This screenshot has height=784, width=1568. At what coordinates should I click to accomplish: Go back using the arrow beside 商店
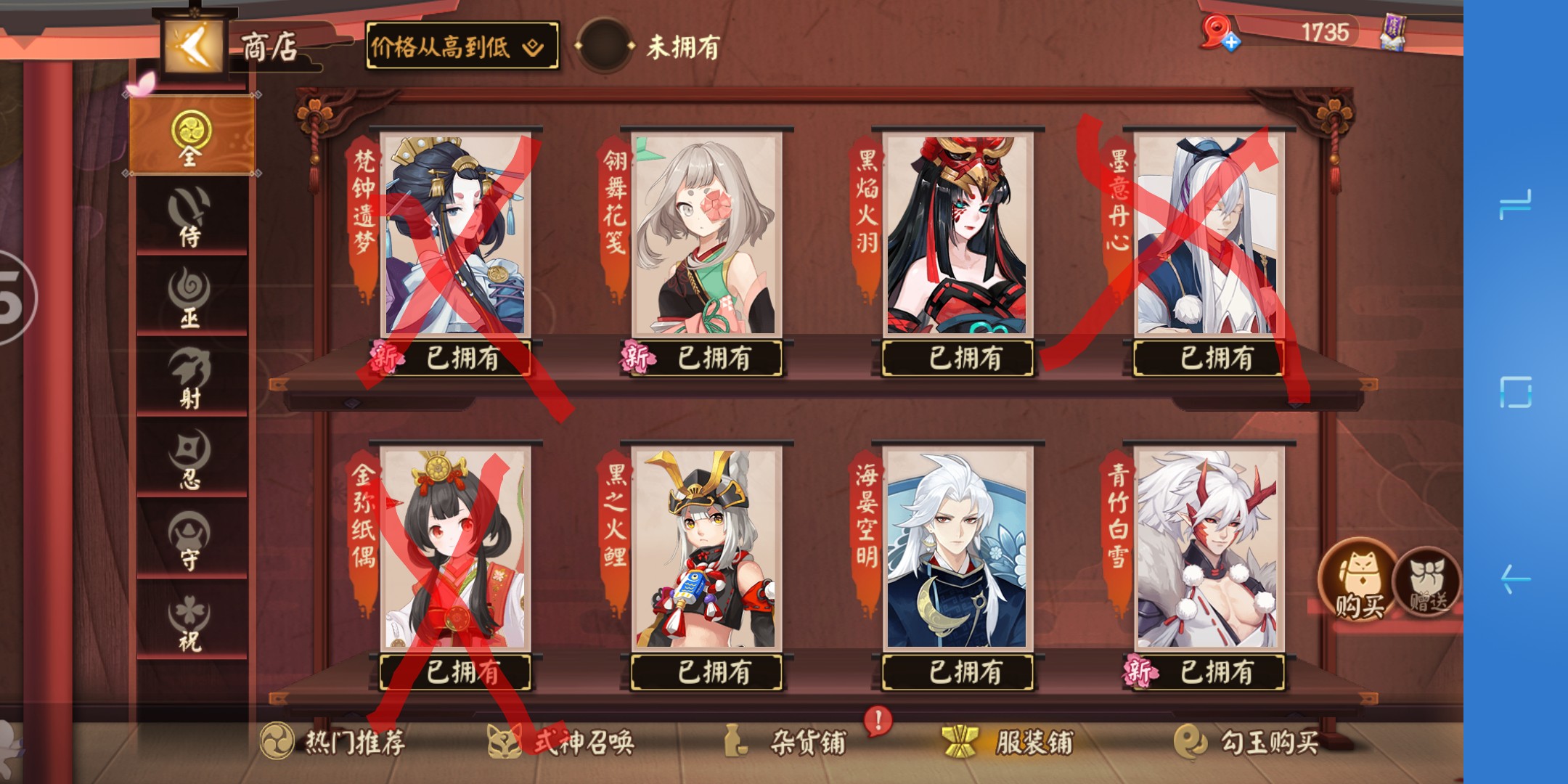coord(194,45)
